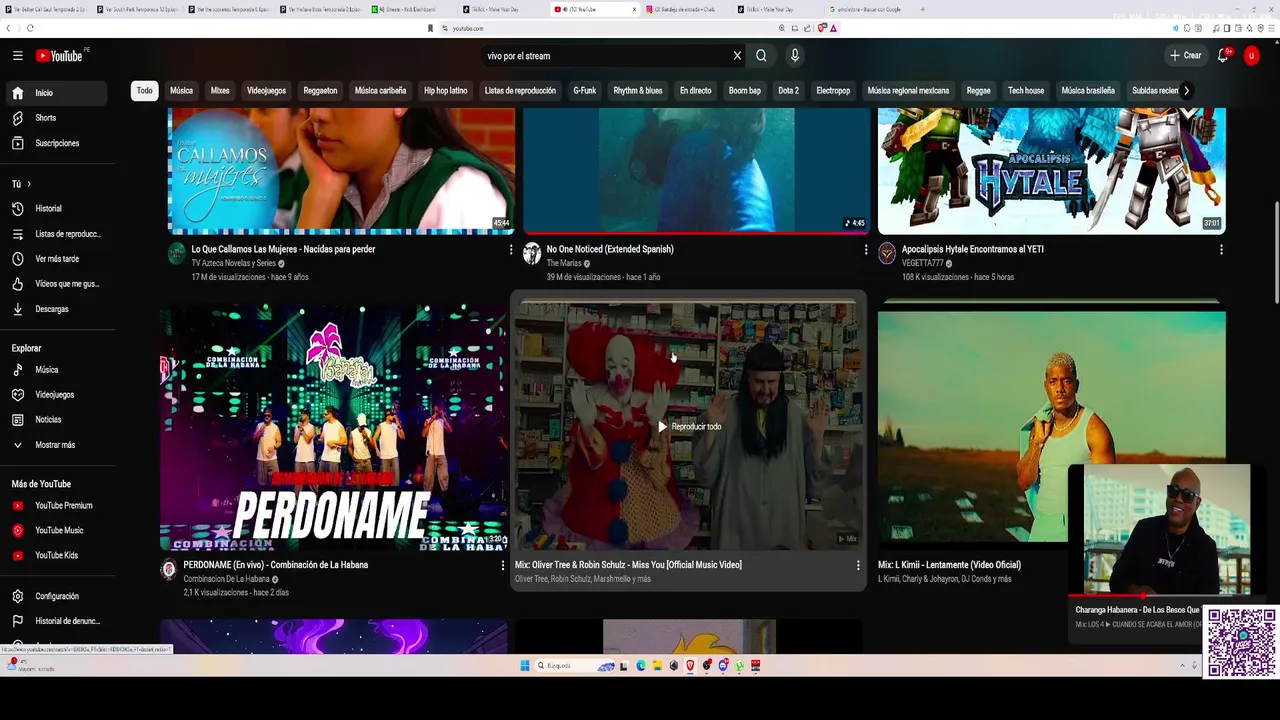Open Ver más tarde

(58, 259)
